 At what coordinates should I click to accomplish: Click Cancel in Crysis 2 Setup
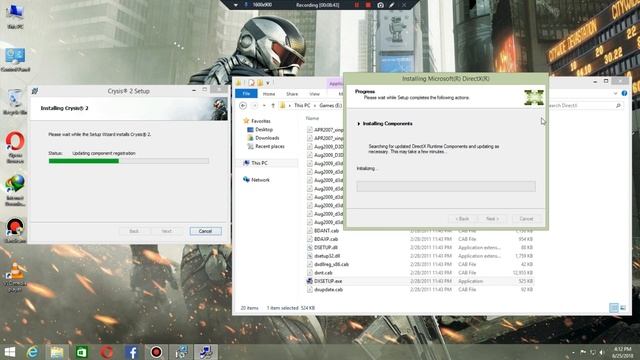pos(205,231)
